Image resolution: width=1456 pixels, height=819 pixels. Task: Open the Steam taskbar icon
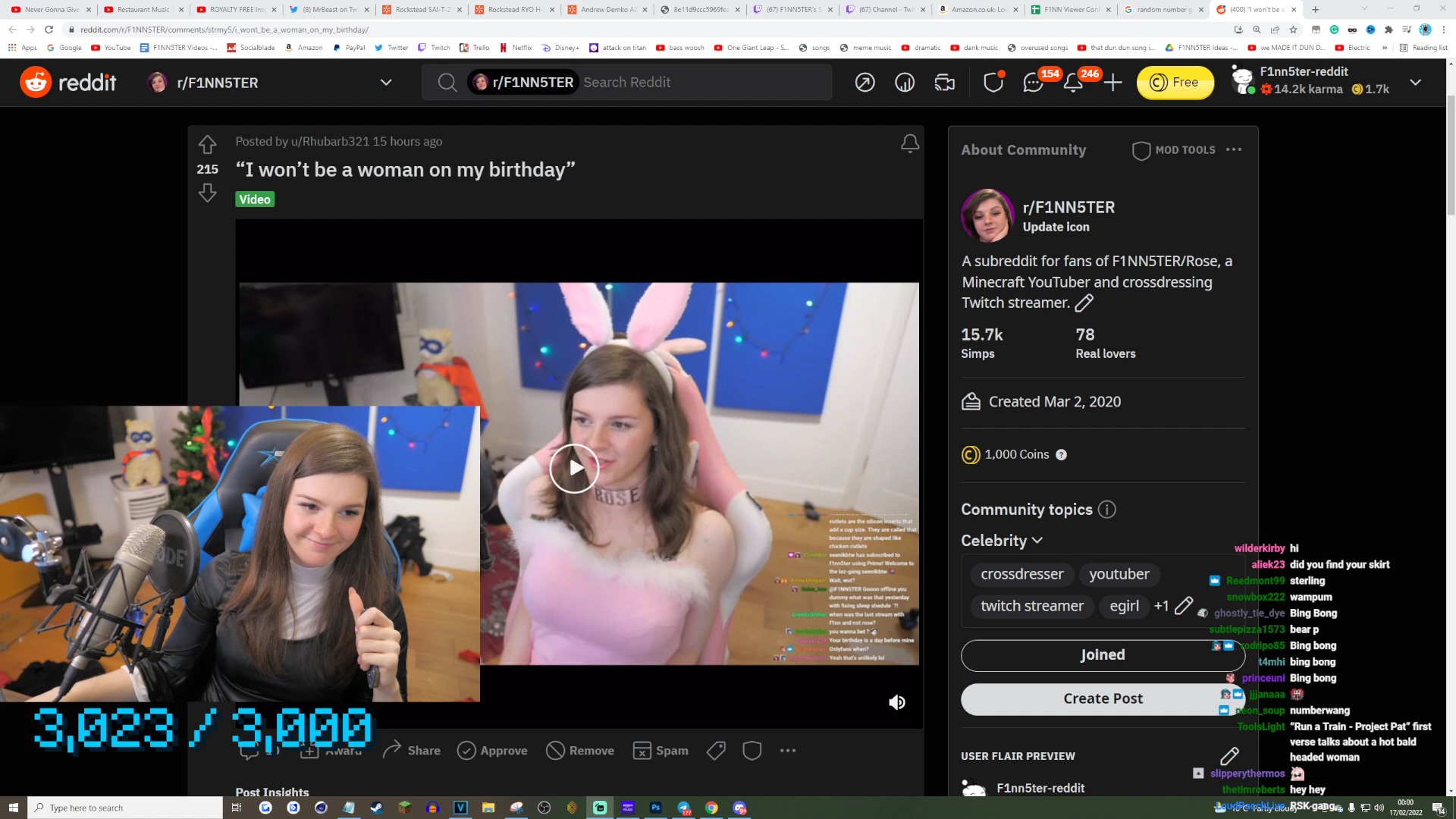coord(376,808)
